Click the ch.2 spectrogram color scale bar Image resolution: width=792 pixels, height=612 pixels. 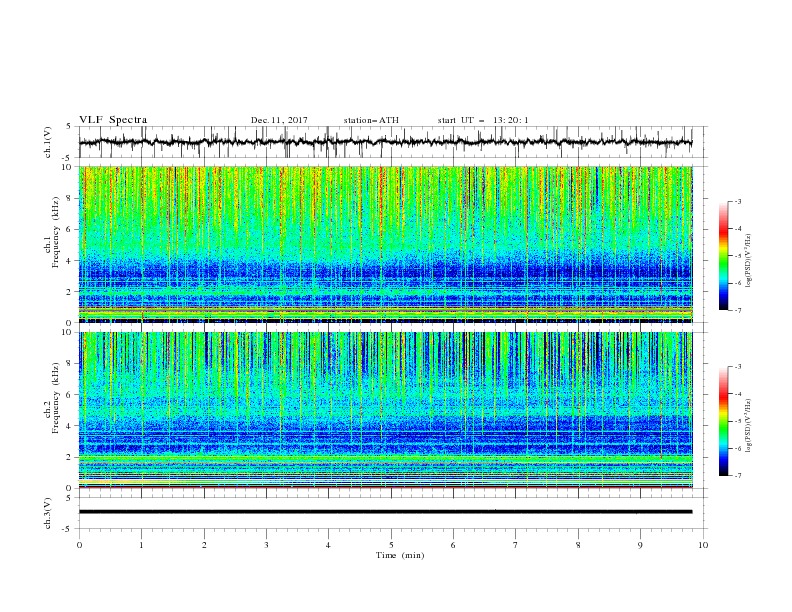point(723,421)
